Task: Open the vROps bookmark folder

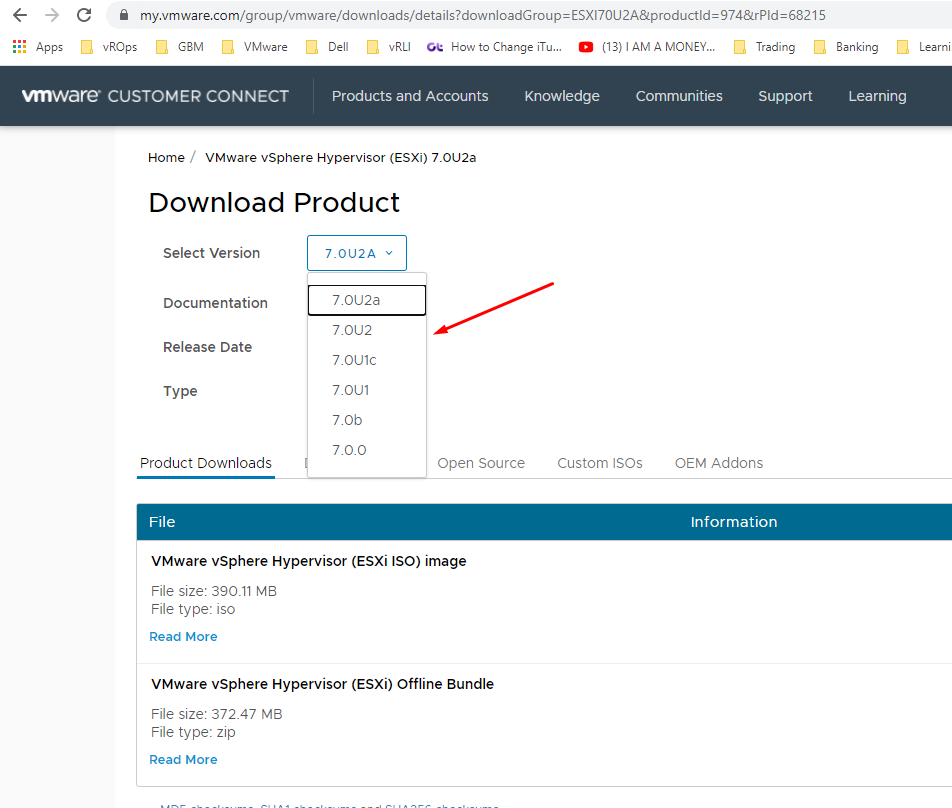Action: (109, 47)
